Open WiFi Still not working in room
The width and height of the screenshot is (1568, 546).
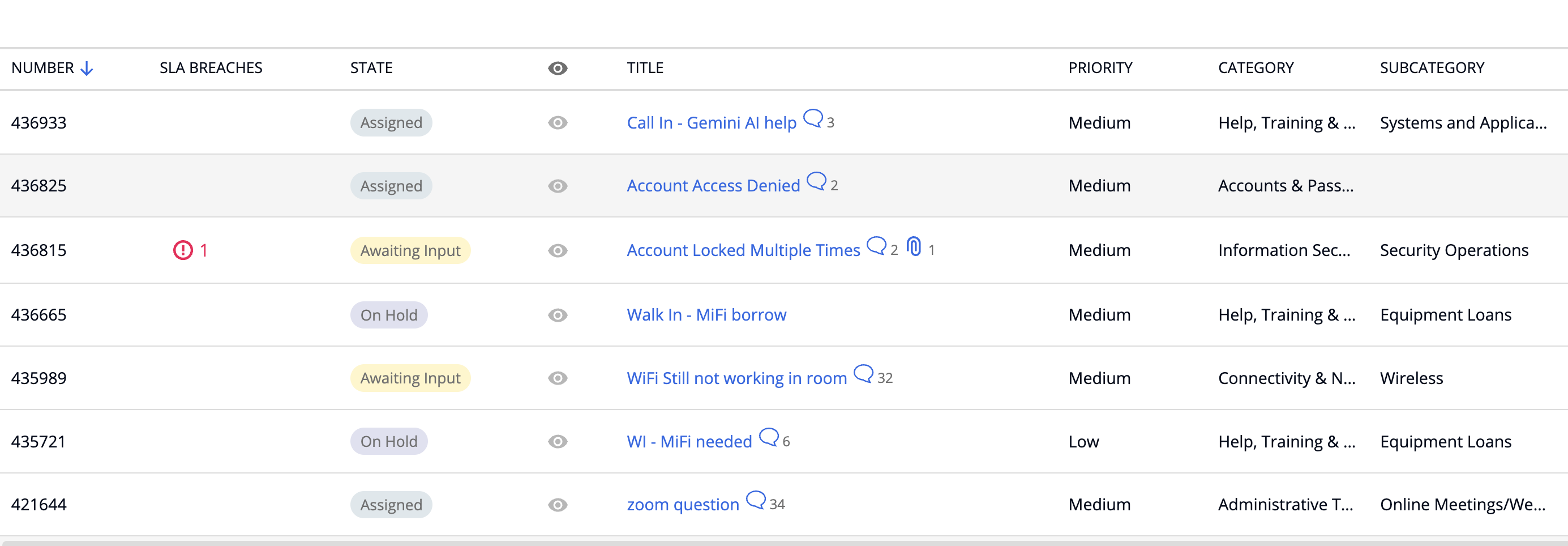tap(736, 378)
